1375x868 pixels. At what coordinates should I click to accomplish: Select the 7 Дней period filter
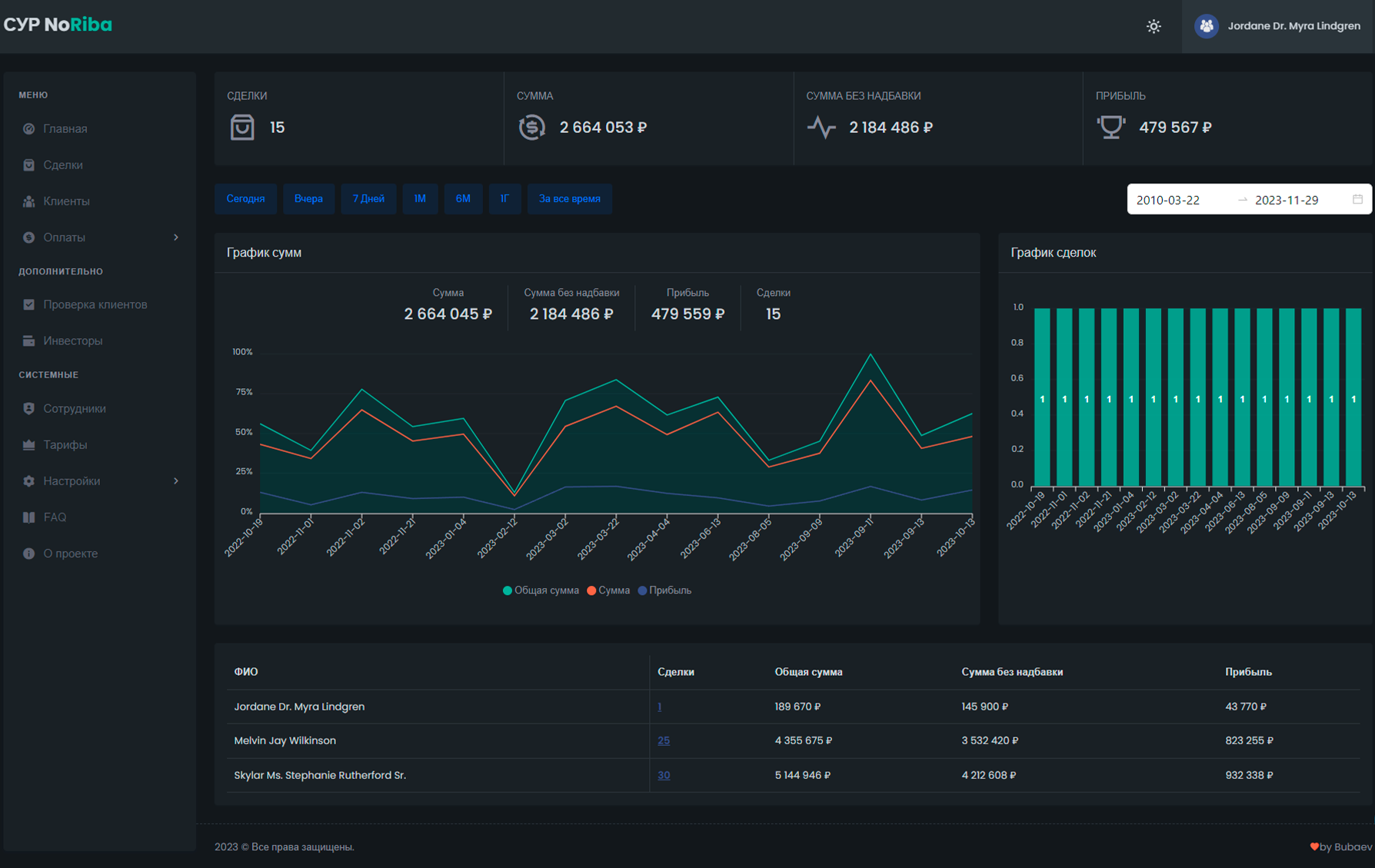tap(368, 198)
